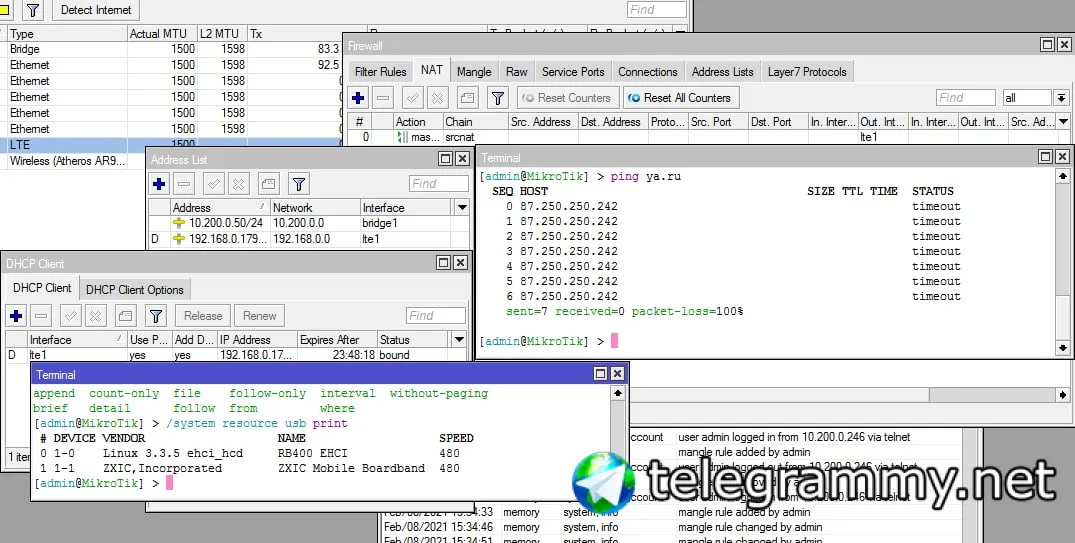Maximize the DHCP Client window
This screenshot has width=1075, height=543.
tap(444, 263)
